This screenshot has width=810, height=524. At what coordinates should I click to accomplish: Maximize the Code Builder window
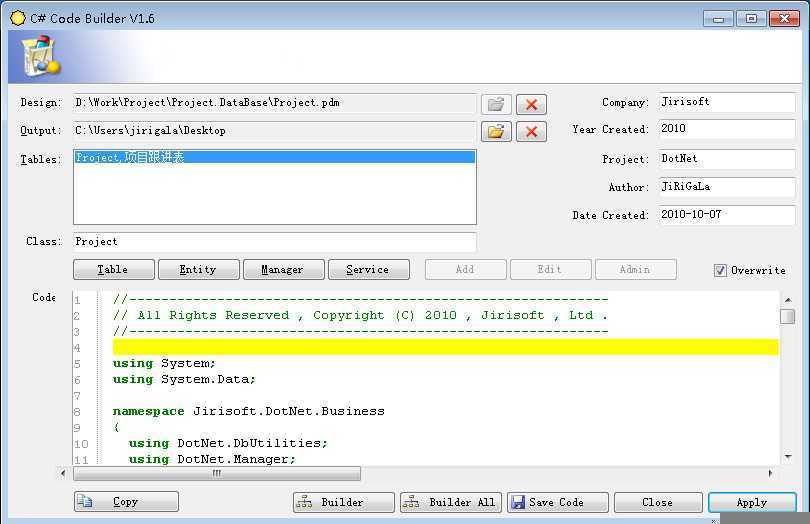tap(751, 19)
